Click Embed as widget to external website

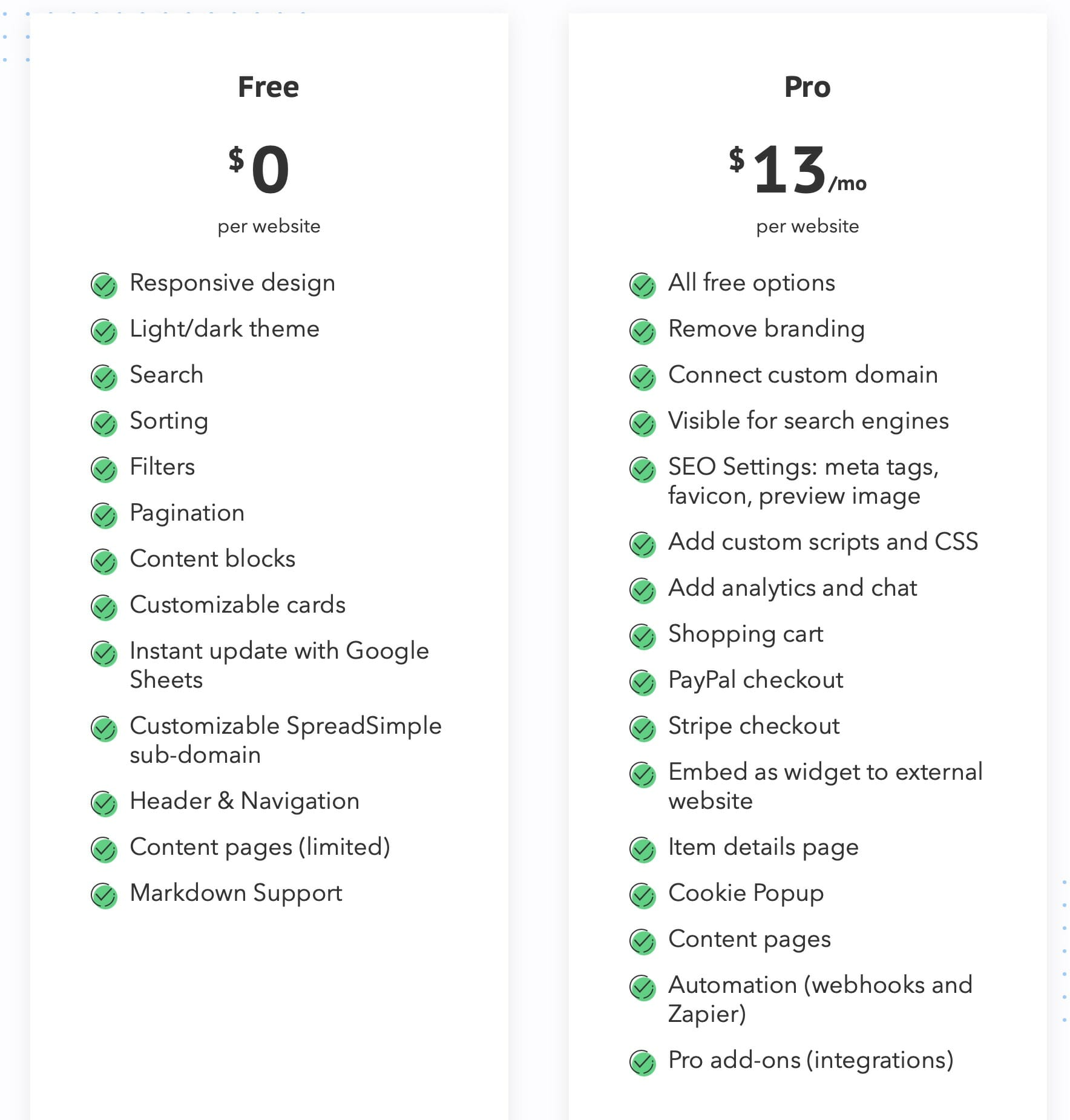pyautogui.click(x=825, y=786)
